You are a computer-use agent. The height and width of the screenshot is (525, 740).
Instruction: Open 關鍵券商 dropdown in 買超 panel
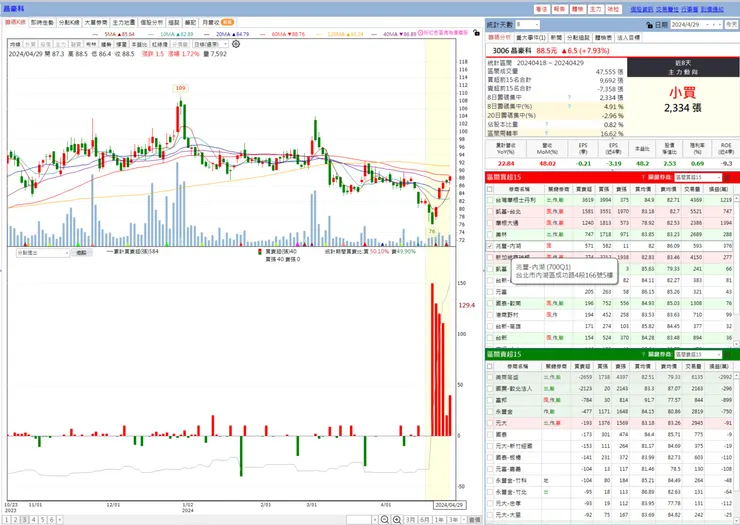[698, 177]
